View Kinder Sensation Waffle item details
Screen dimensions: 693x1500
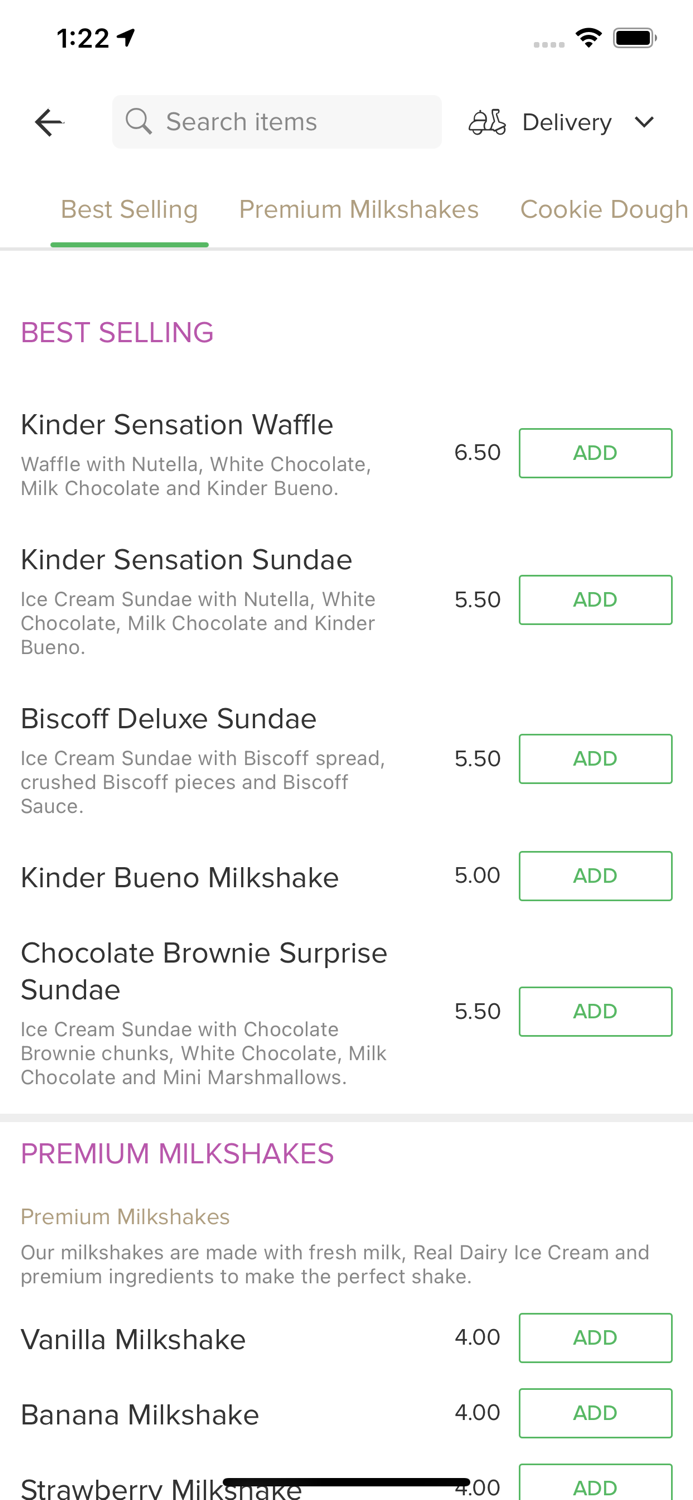pos(177,424)
